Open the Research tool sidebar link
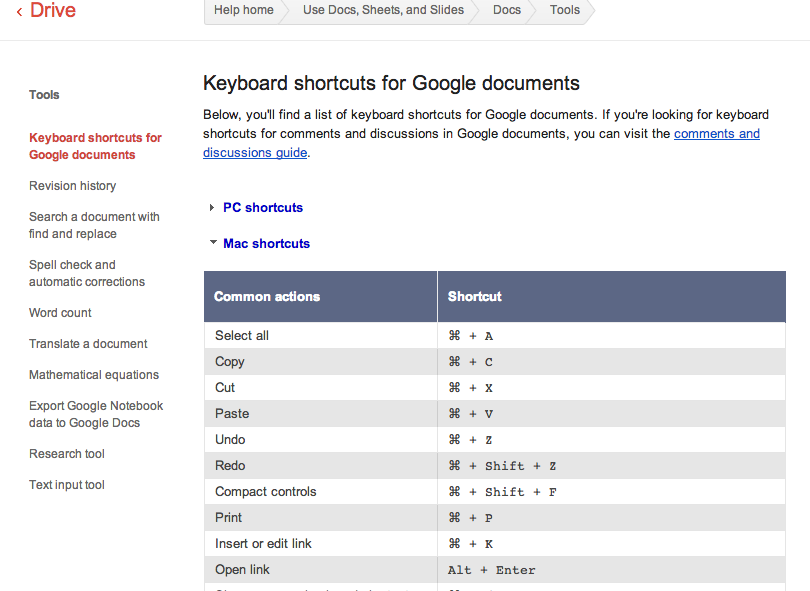Viewport: 810px width, 591px height. (x=67, y=454)
